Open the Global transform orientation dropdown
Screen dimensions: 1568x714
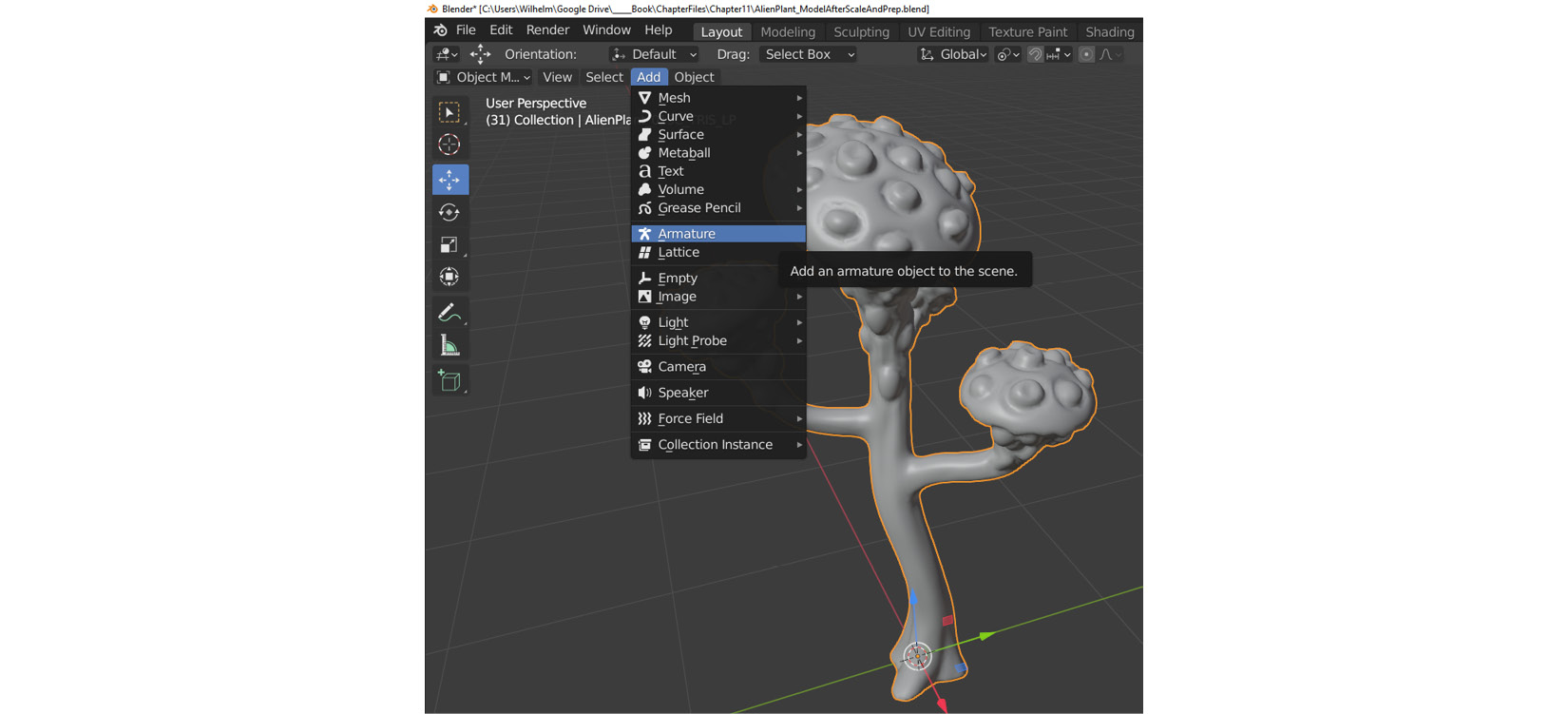(953, 54)
